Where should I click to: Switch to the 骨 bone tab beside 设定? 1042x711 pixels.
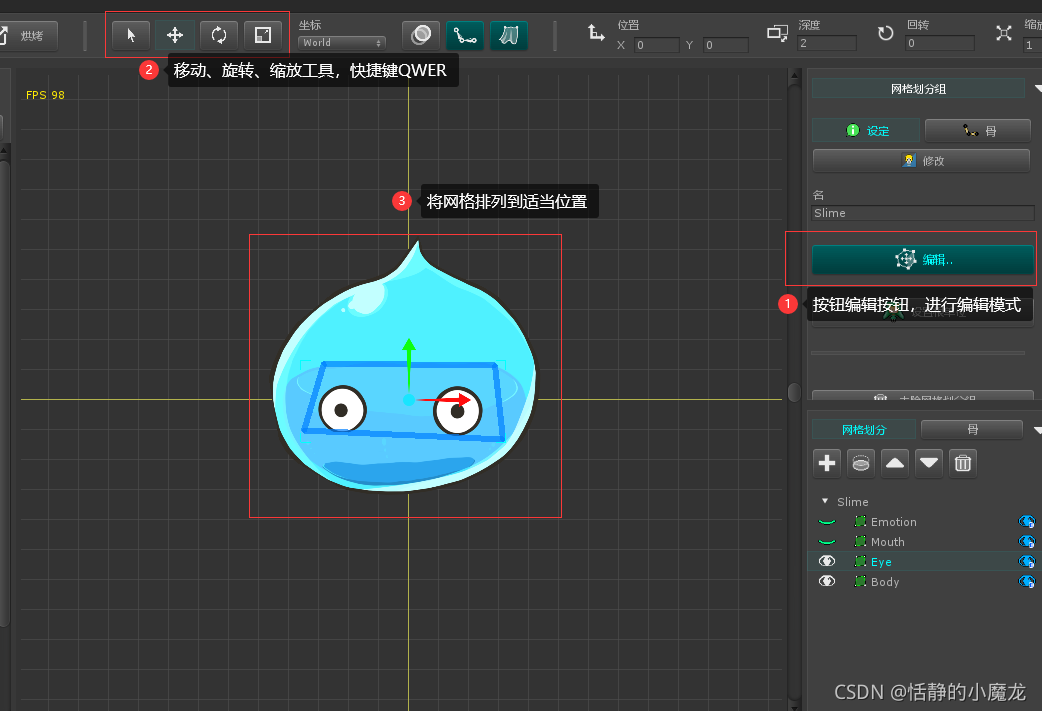coord(978,130)
